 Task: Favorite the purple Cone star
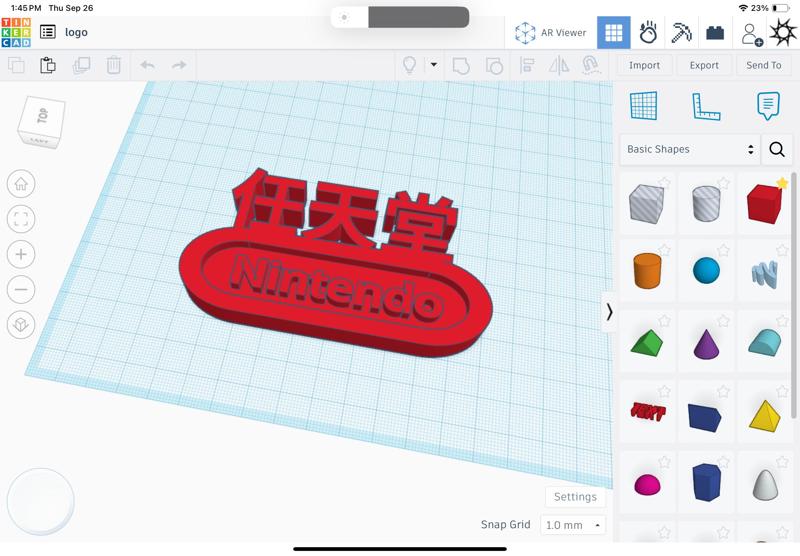723,321
